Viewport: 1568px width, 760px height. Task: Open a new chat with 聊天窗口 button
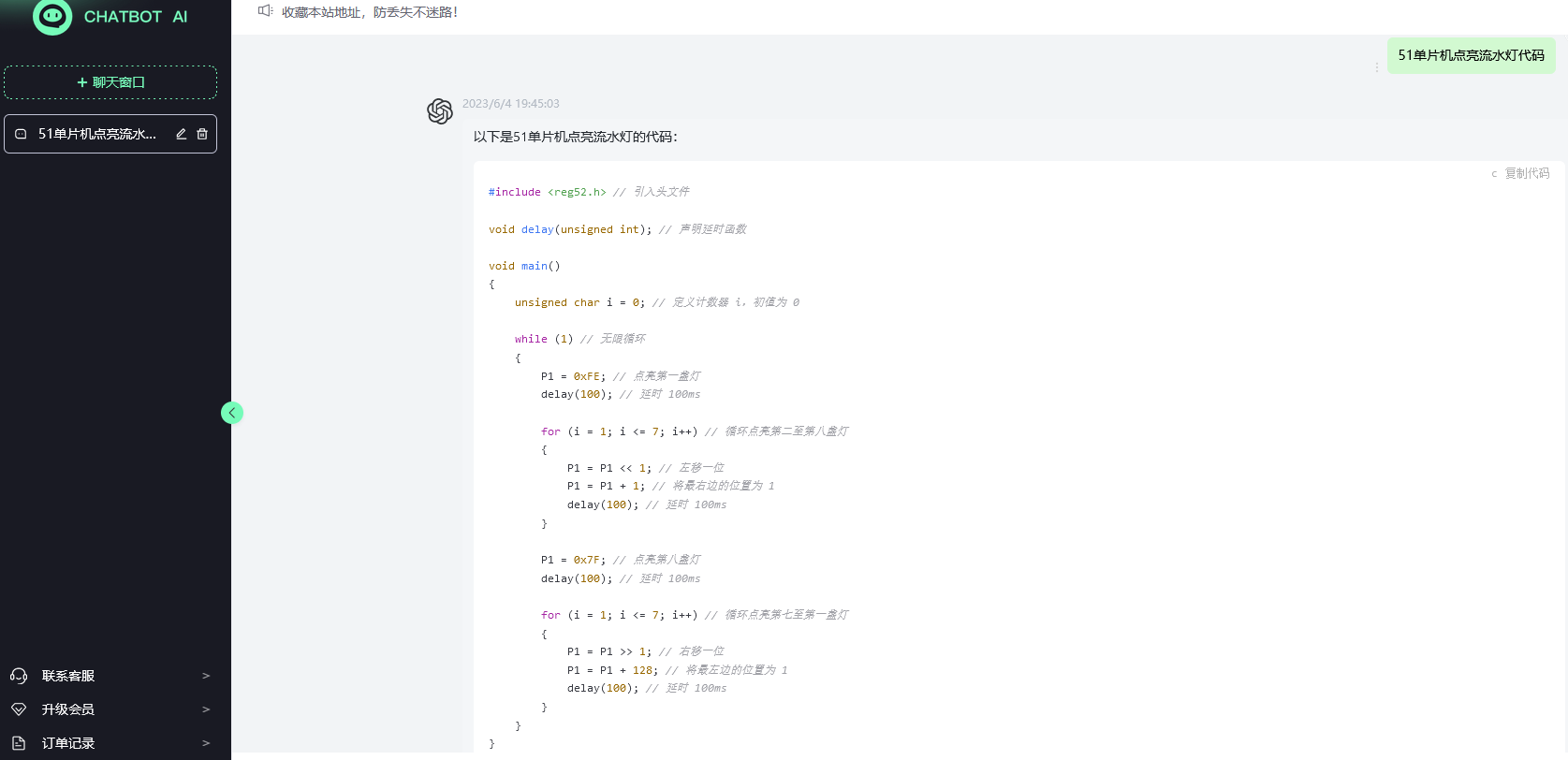(110, 82)
